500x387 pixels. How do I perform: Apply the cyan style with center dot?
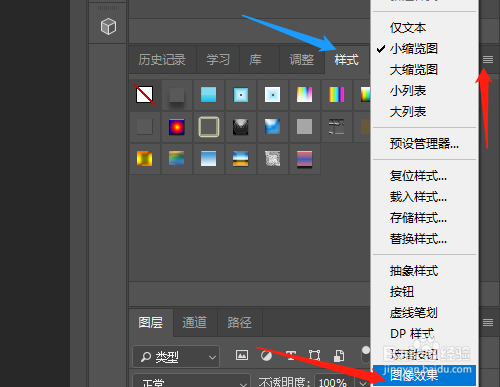click(x=241, y=95)
